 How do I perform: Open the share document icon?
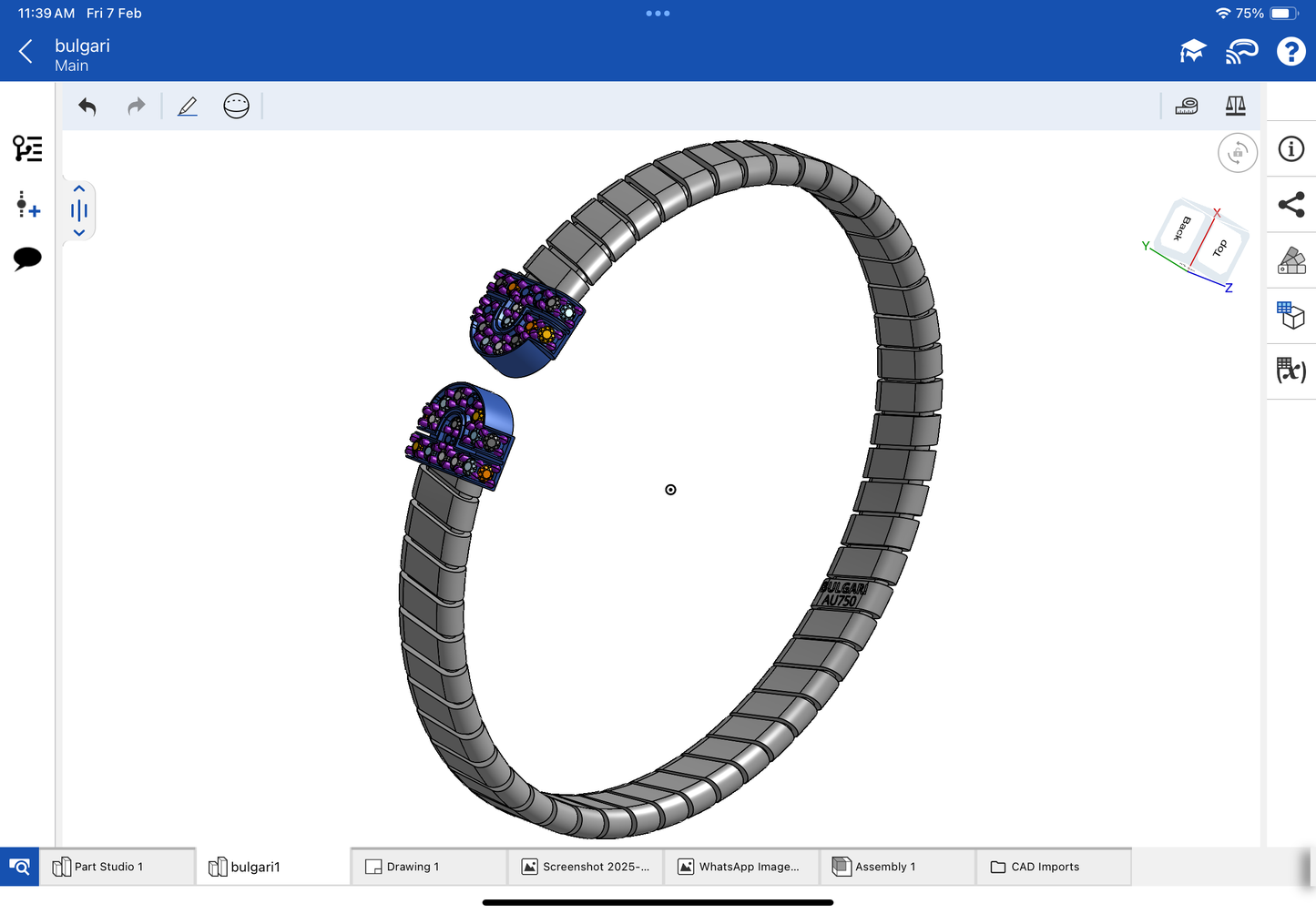pos(1290,205)
